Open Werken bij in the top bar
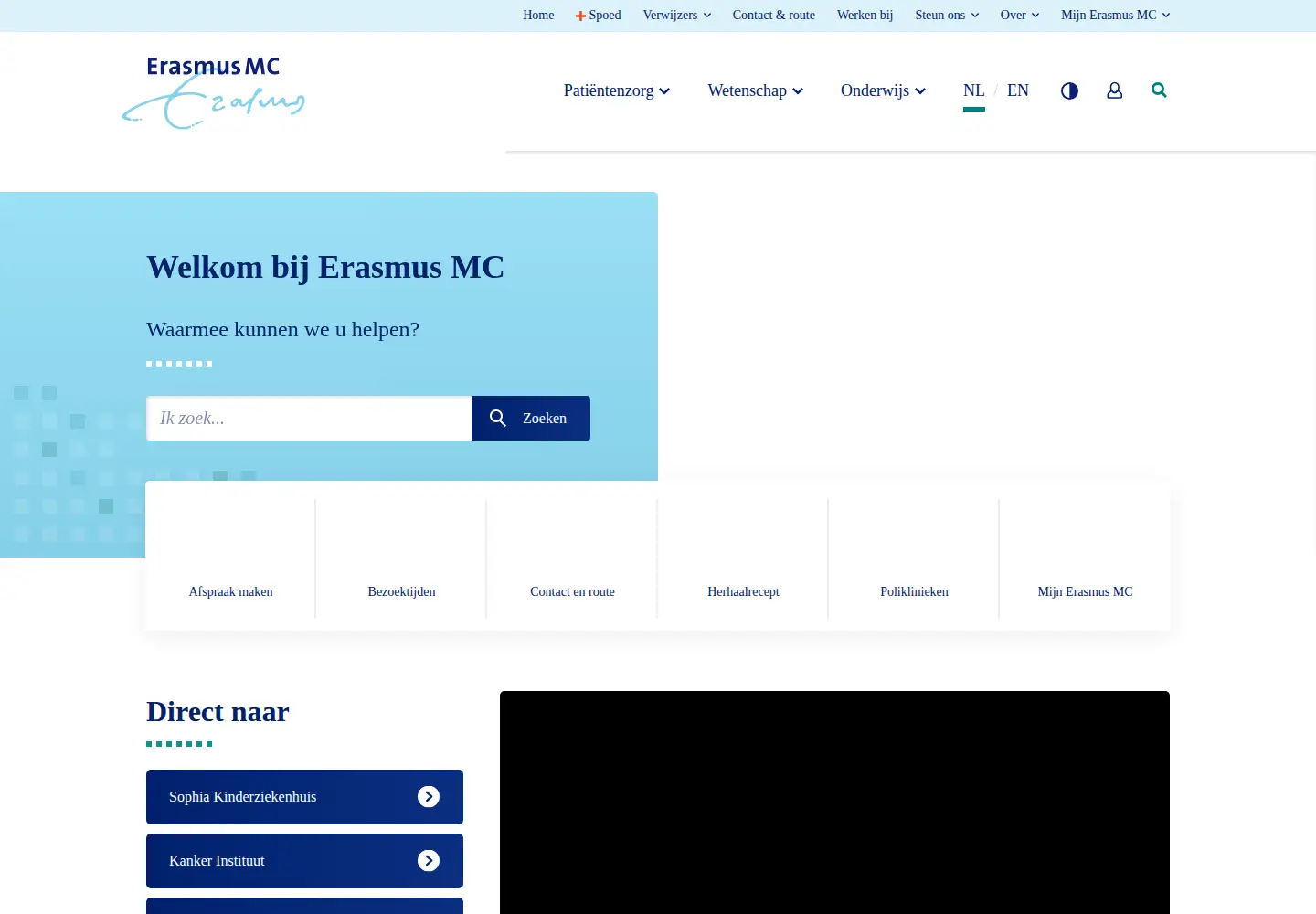 pos(865,15)
